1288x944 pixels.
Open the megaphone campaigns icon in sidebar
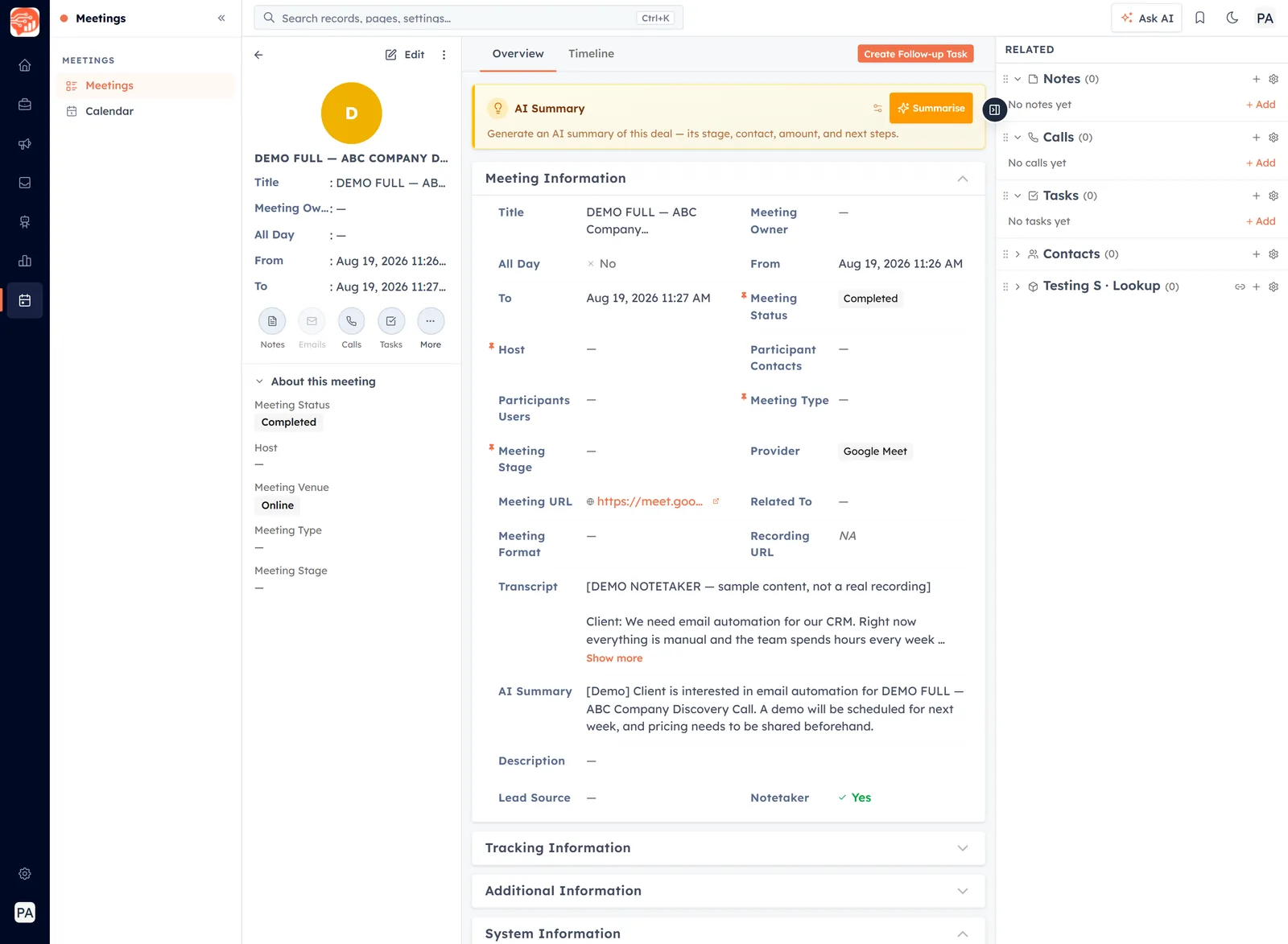pos(25,144)
